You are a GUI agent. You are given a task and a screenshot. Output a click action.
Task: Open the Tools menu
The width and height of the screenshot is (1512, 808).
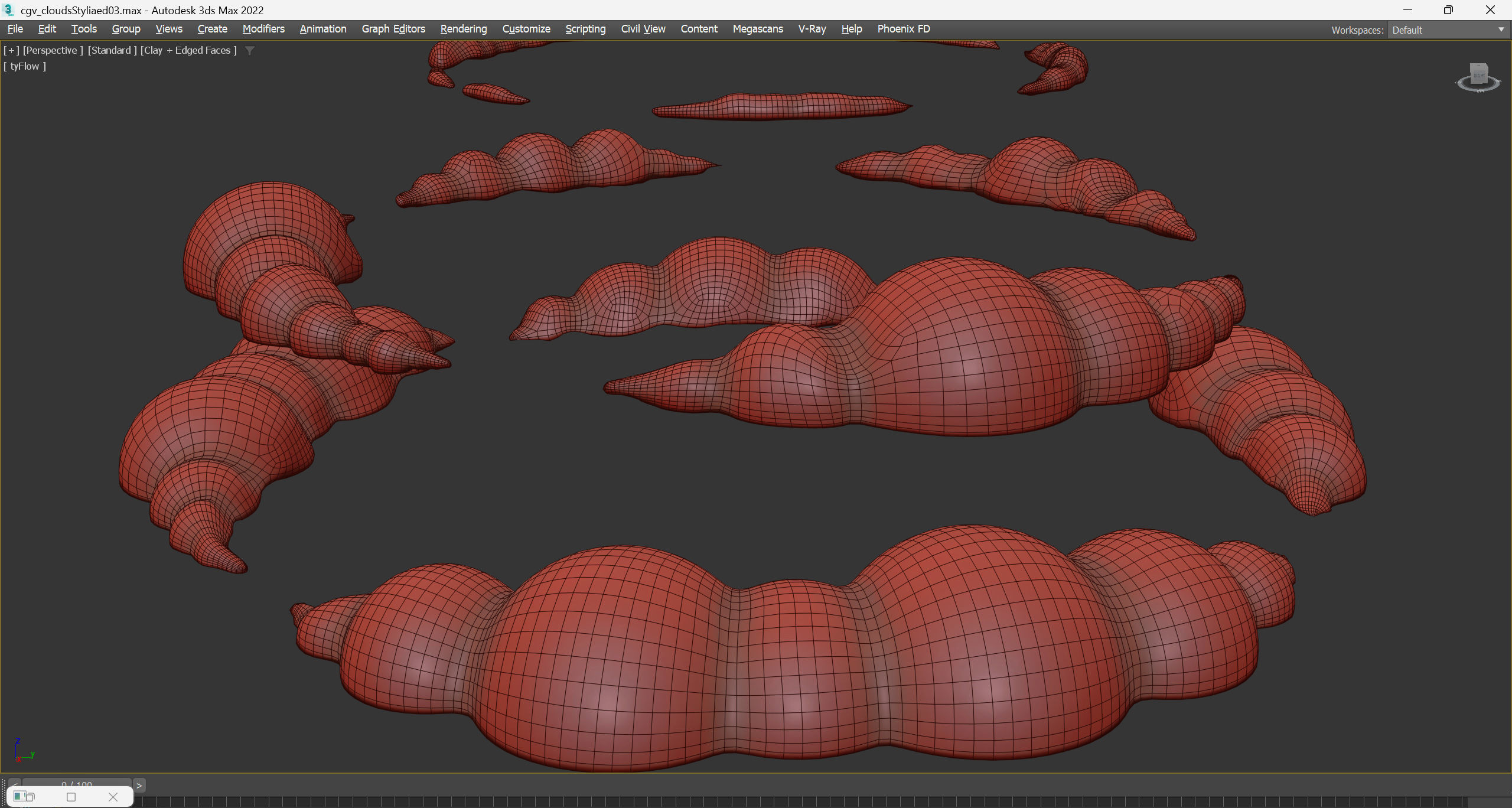[84, 29]
